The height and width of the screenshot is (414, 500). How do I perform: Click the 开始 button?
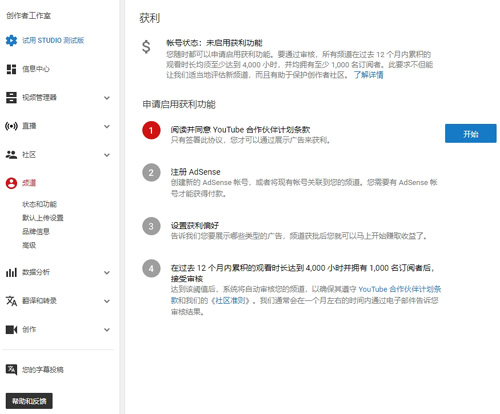pos(471,134)
